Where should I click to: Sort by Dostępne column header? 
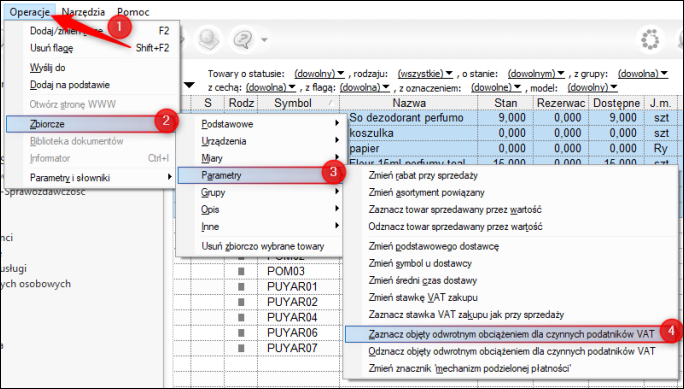coord(616,103)
